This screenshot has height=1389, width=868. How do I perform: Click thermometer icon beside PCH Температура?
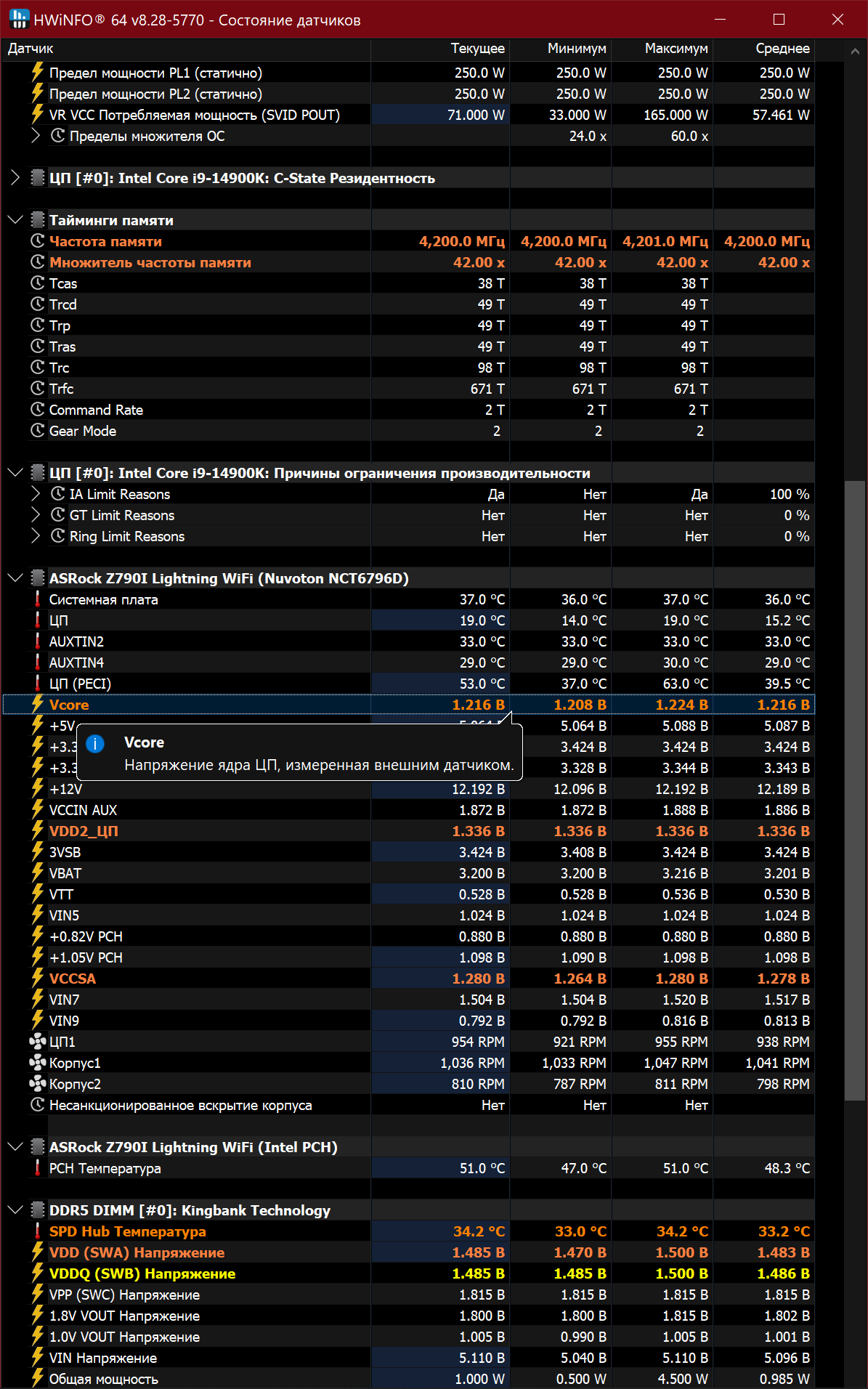coord(38,1168)
